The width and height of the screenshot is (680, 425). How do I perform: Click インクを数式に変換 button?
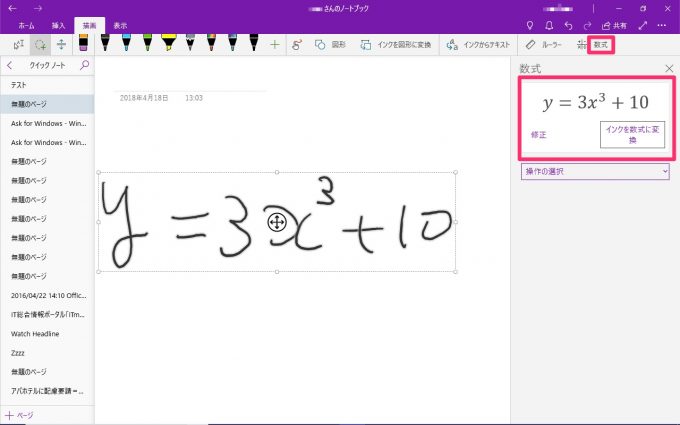pos(632,134)
